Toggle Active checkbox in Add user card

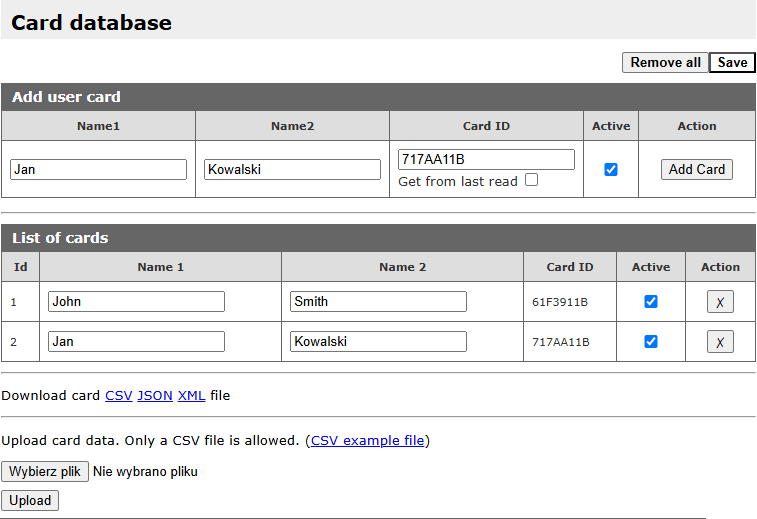point(611,170)
